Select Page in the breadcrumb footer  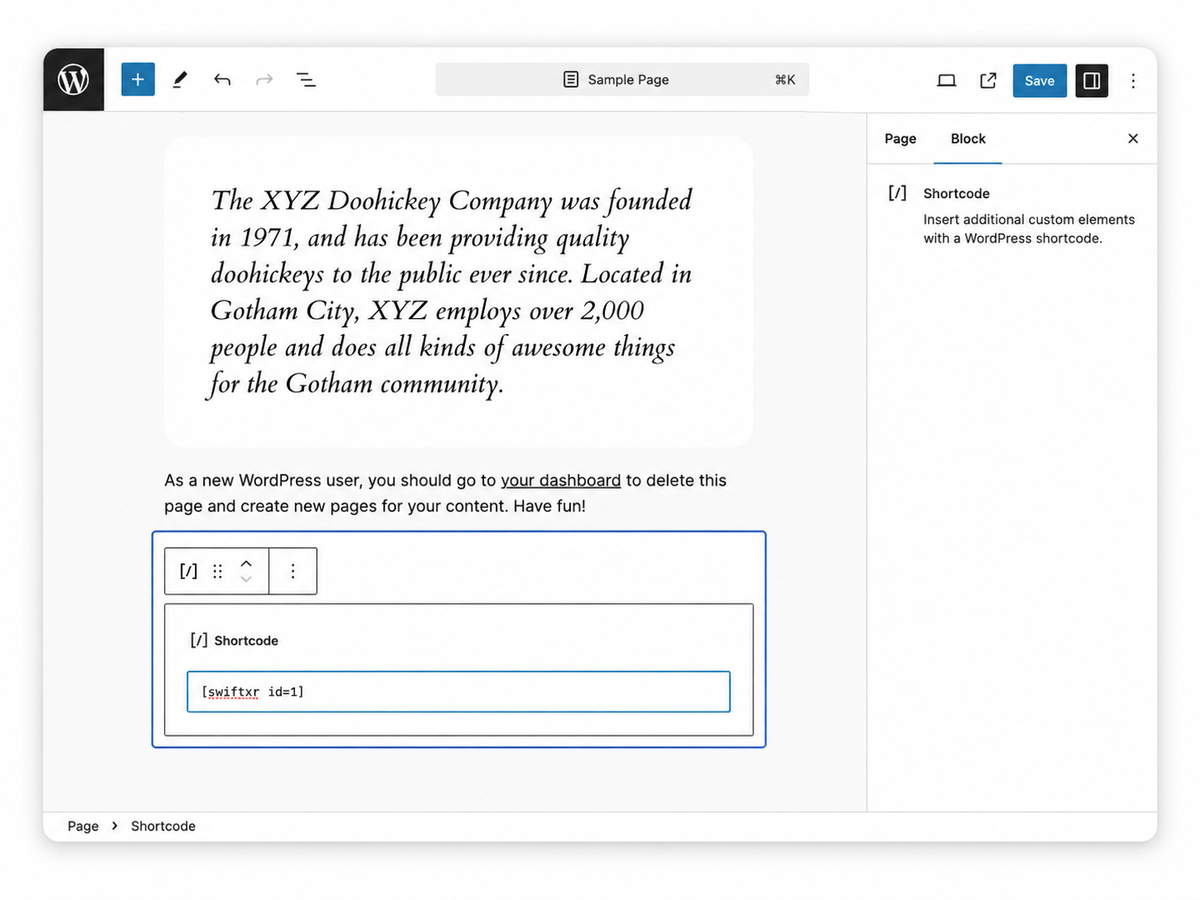tap(83, 826)
